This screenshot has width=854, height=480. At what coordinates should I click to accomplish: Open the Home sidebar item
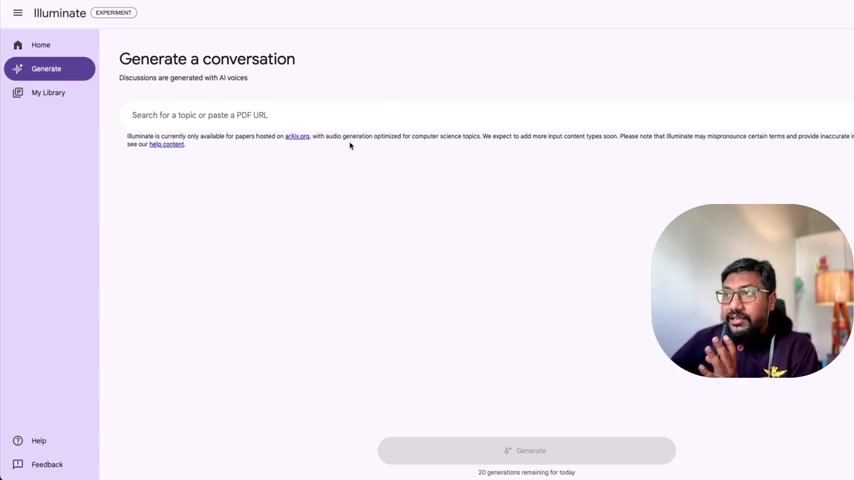pyautogui.click(x=50, y=45)
